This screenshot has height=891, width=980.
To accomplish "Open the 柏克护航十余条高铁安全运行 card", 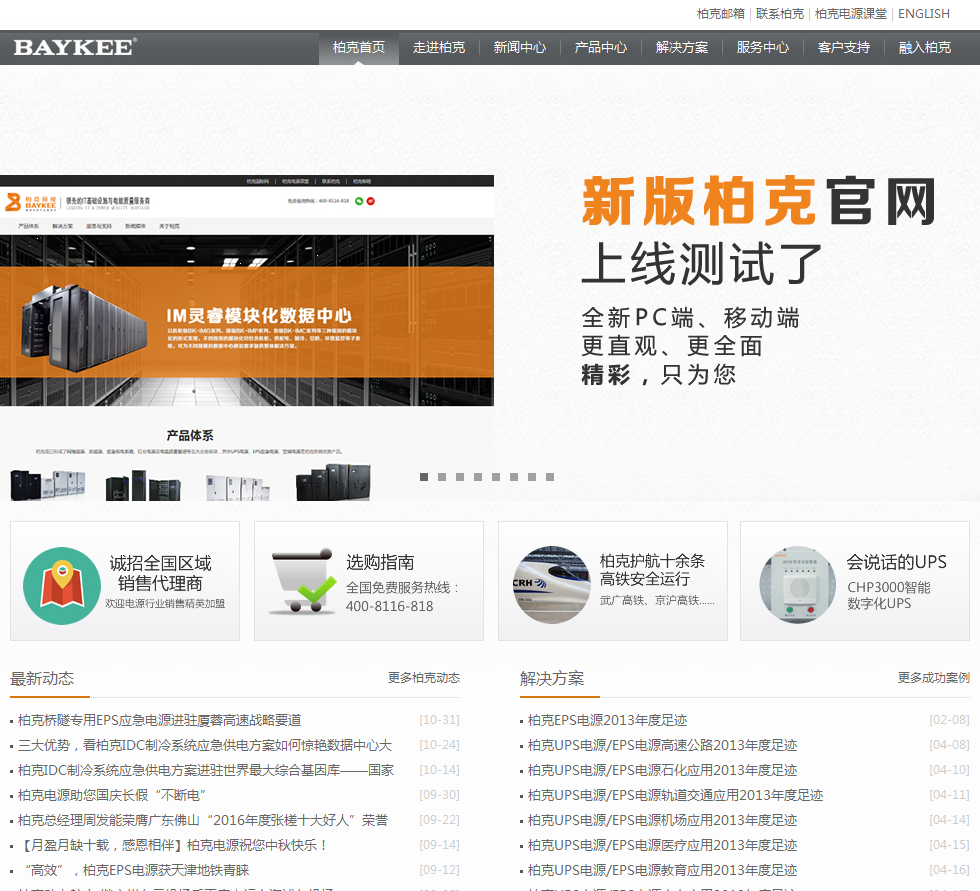I will pos(652,570).
